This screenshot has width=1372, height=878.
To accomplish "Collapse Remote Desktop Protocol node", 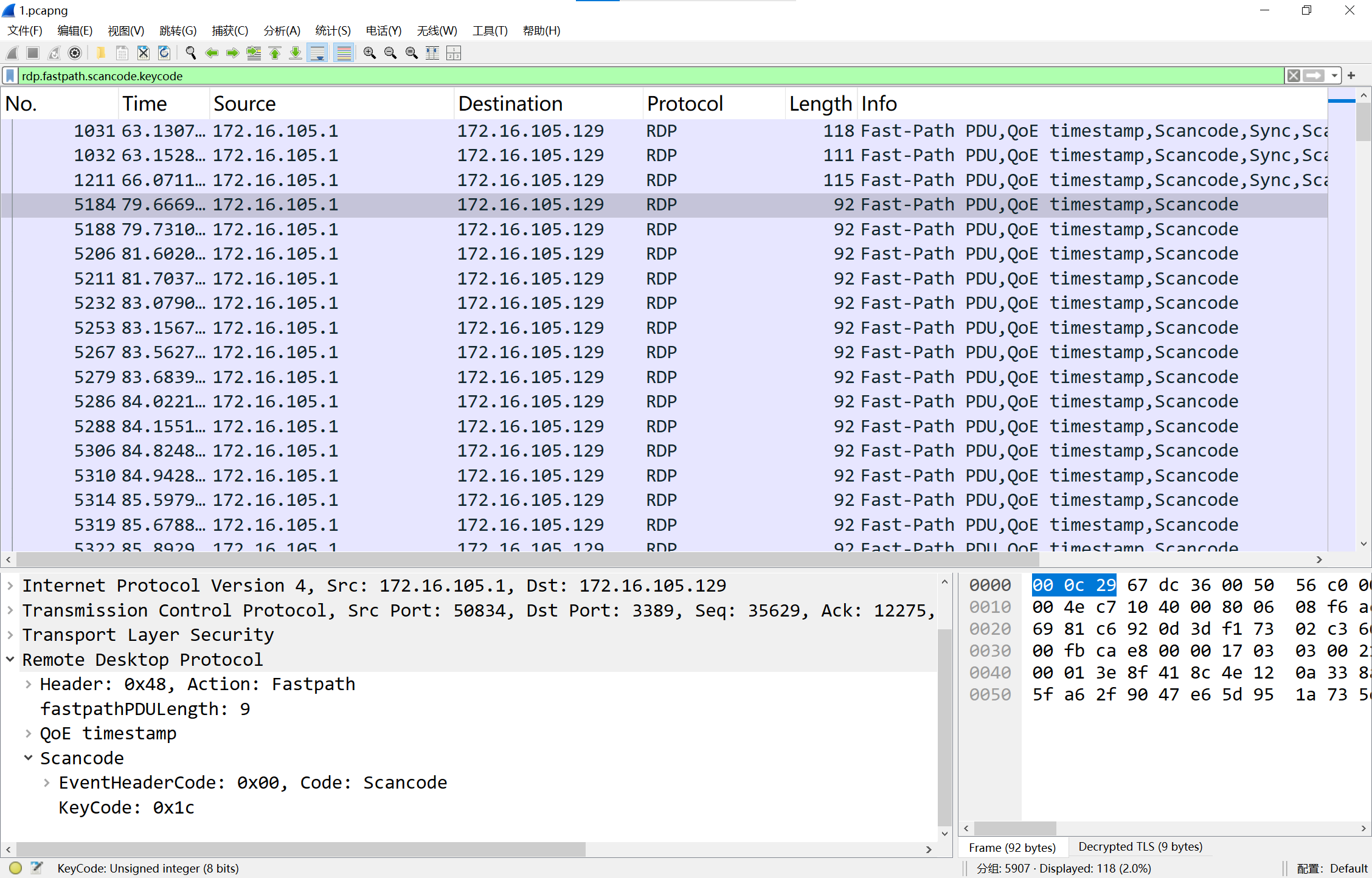I will pos(10,660).
